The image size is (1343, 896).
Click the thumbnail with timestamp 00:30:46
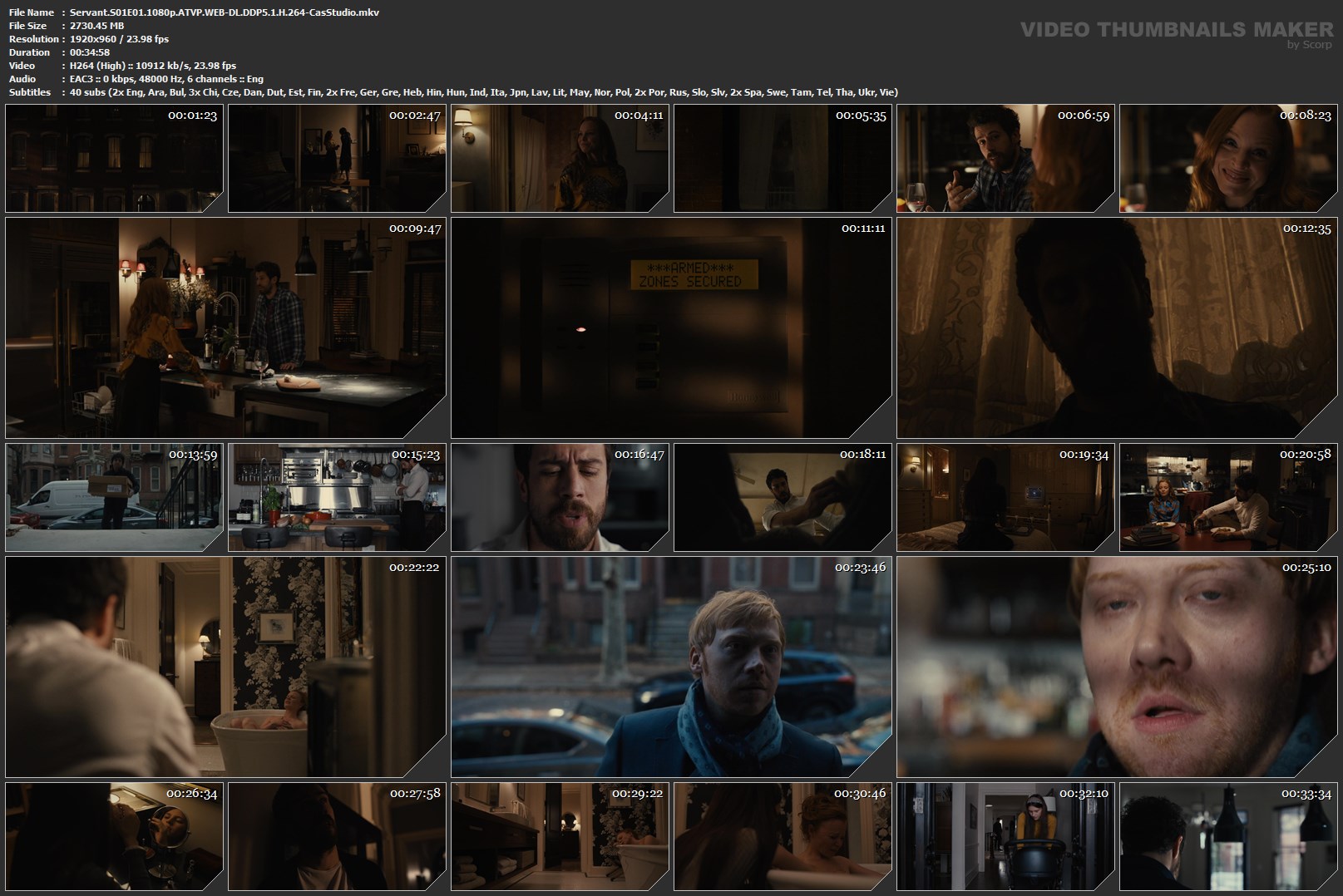(783, 836)
